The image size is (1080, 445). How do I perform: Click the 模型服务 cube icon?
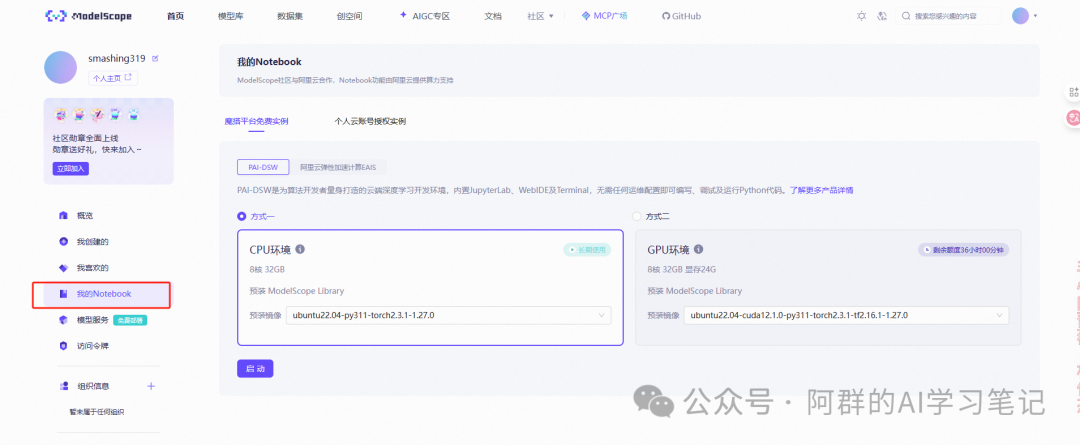point(63,320)
